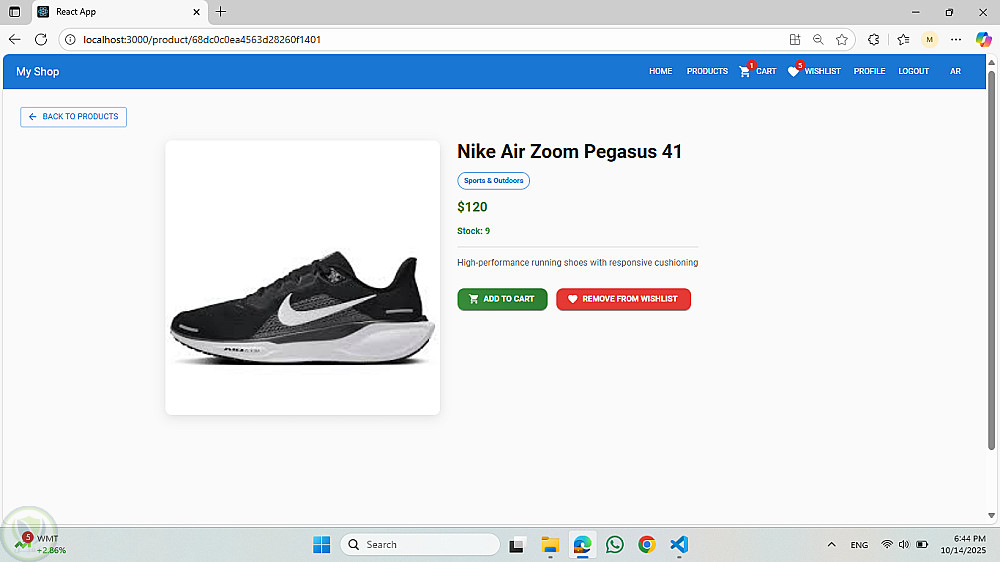Open a new browser tab
Viewport: 1000px width, 562px height.
[221, 11]
